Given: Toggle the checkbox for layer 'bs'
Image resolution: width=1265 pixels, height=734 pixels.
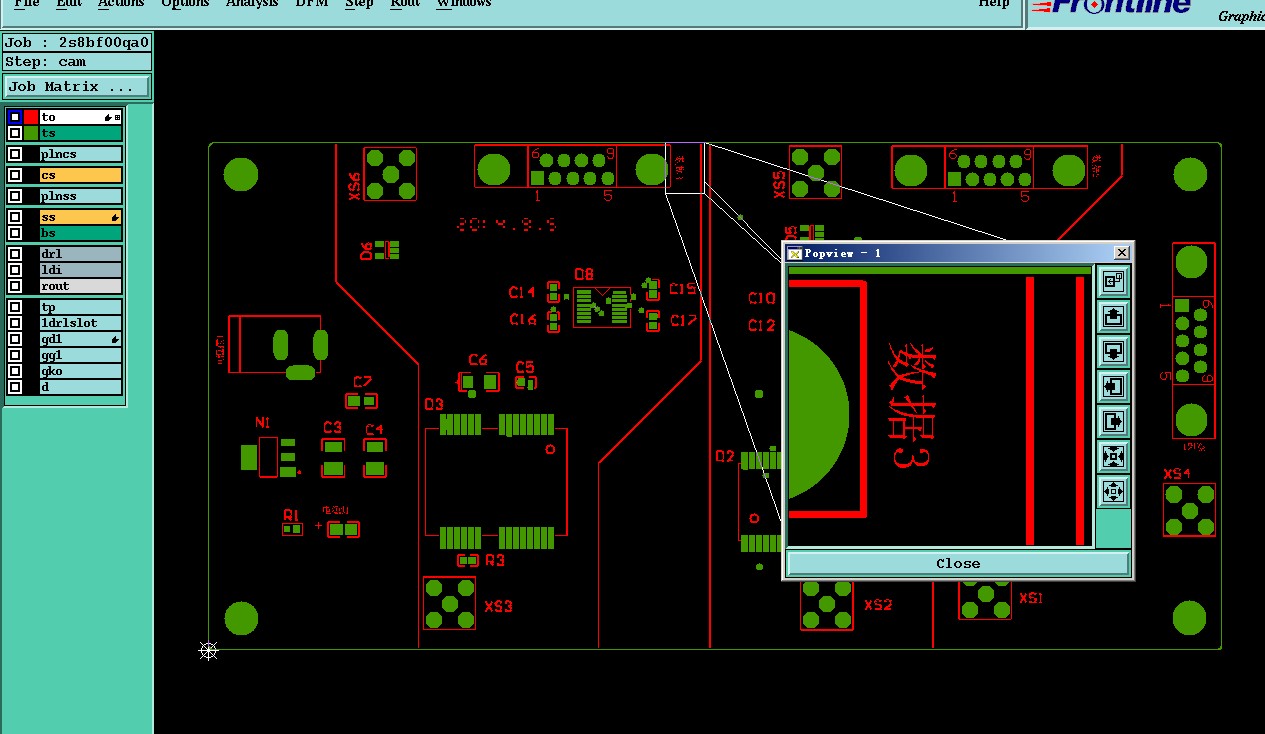Looking at the screenshot, I should tap(15, 233).
